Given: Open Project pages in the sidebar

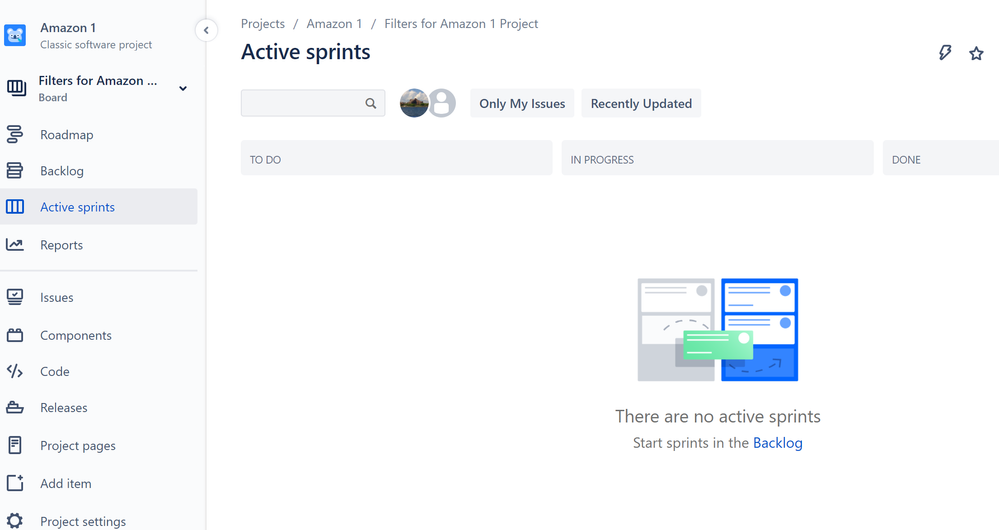Looking at the screenshot, I should pos(78,445).
